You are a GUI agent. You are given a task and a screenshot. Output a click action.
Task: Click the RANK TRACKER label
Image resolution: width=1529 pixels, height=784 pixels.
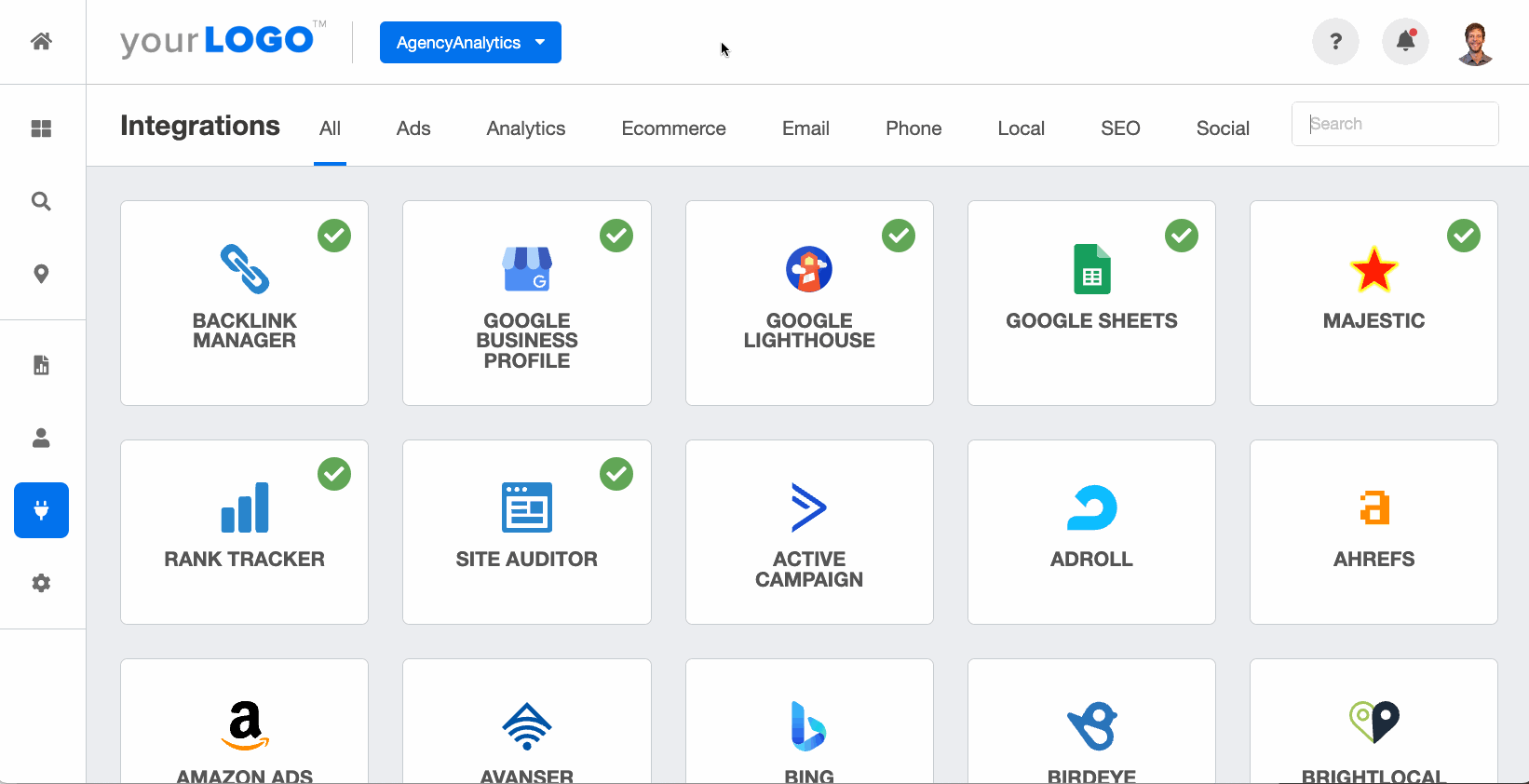click(x=245, y=560)
